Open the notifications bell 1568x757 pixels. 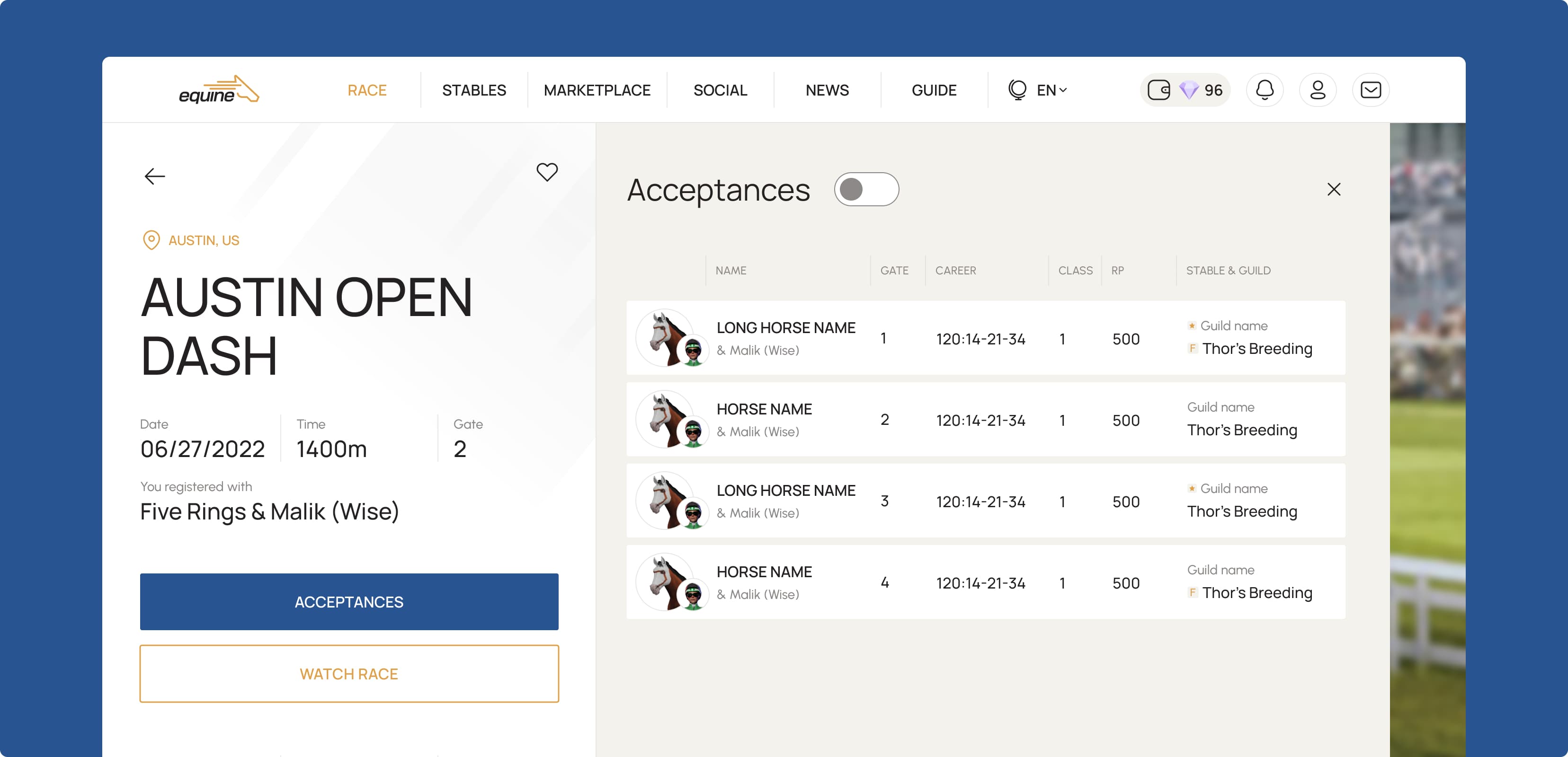point(1264,90)
